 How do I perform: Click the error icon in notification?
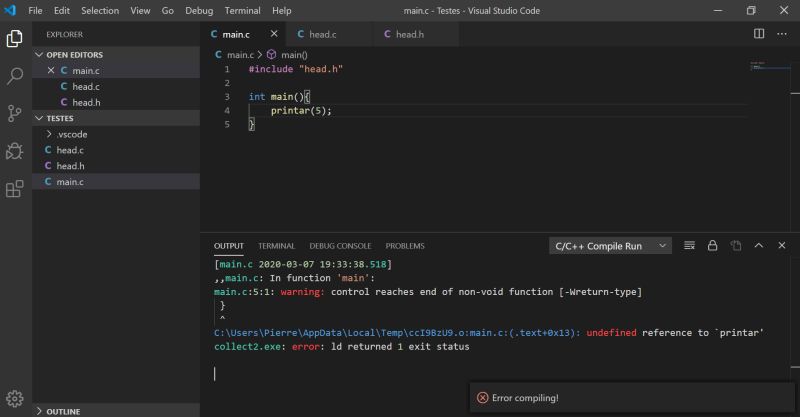click(x=482, y=398)
